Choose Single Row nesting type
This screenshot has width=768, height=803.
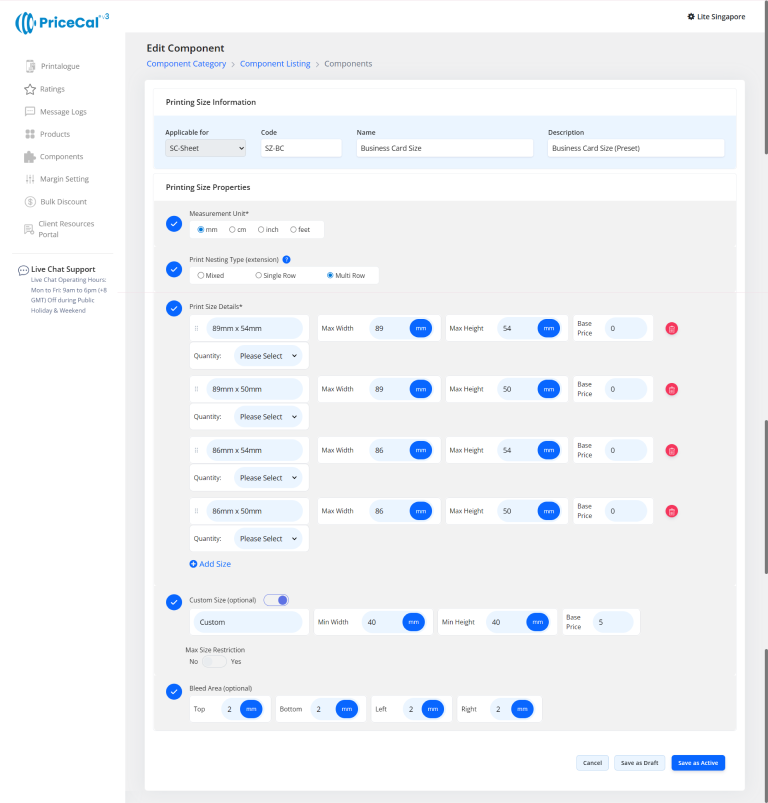[258, 275]
